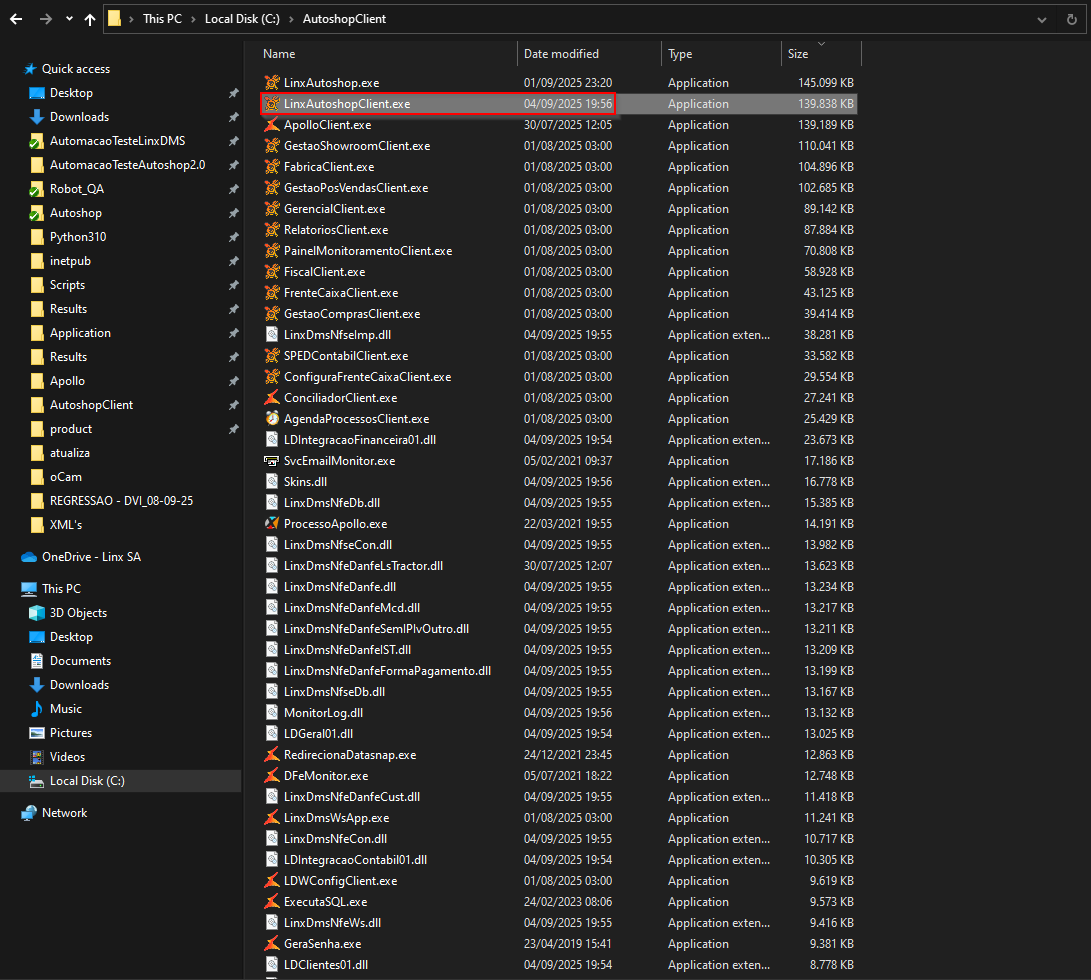
Task: Select PainelMonitoramentoClient.exe file name
Action: (368, 251)
